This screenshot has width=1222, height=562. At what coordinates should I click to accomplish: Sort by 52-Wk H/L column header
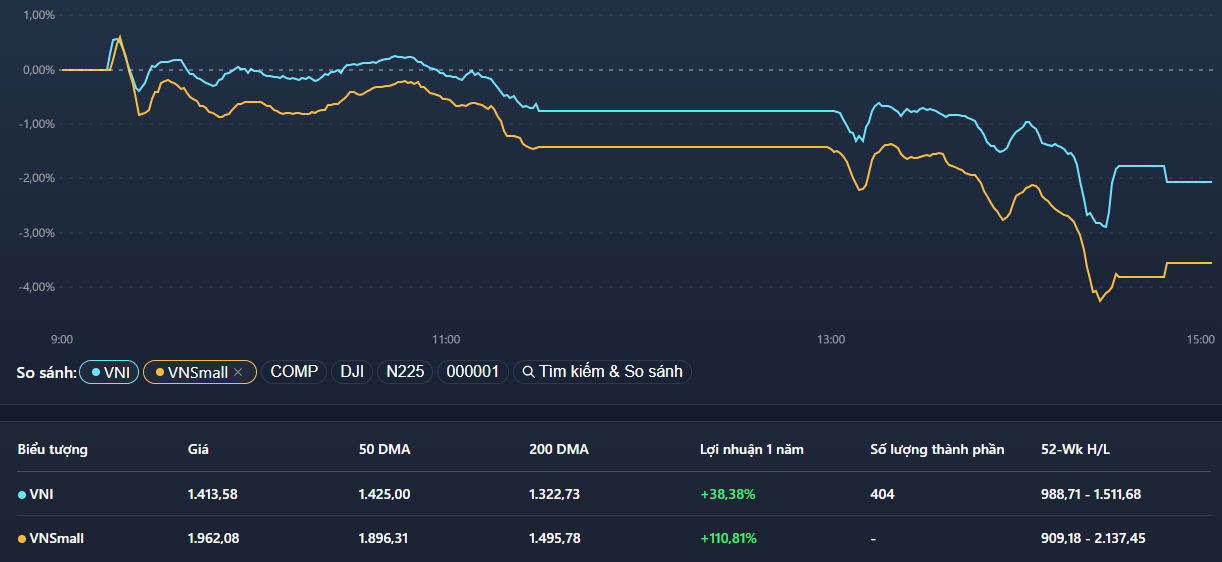1075,449
